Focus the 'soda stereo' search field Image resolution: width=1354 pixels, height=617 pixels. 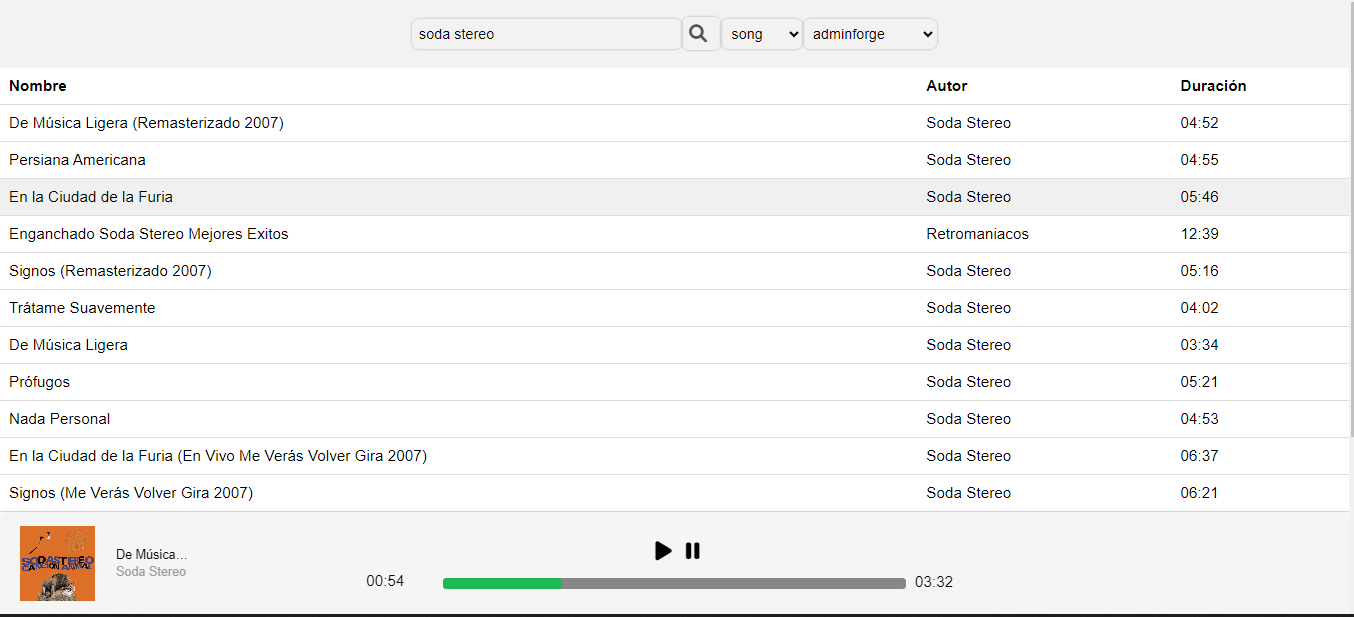pyautogui.click(x=546, y=34)
